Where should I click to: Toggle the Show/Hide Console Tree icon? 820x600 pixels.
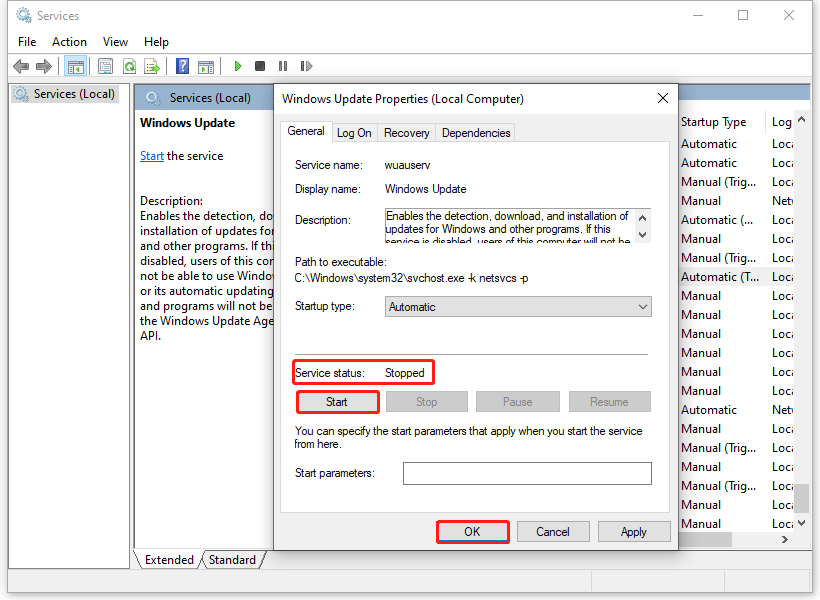point(75,66)
